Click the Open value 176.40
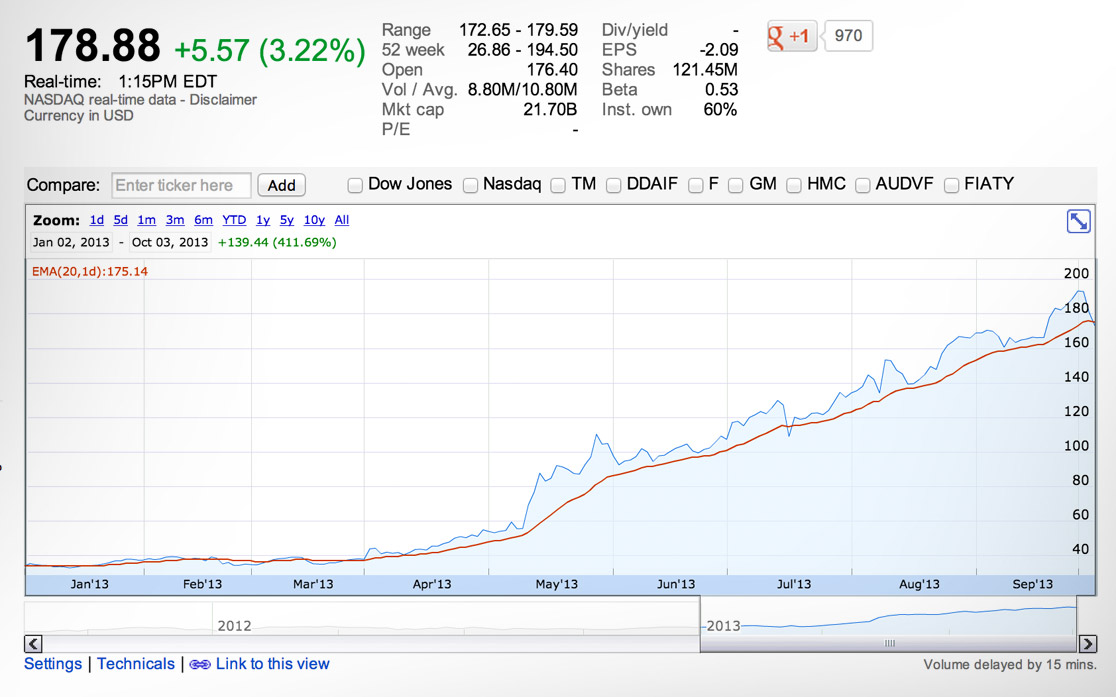This screenshot has width=1116, height=697. pos(552,70)
